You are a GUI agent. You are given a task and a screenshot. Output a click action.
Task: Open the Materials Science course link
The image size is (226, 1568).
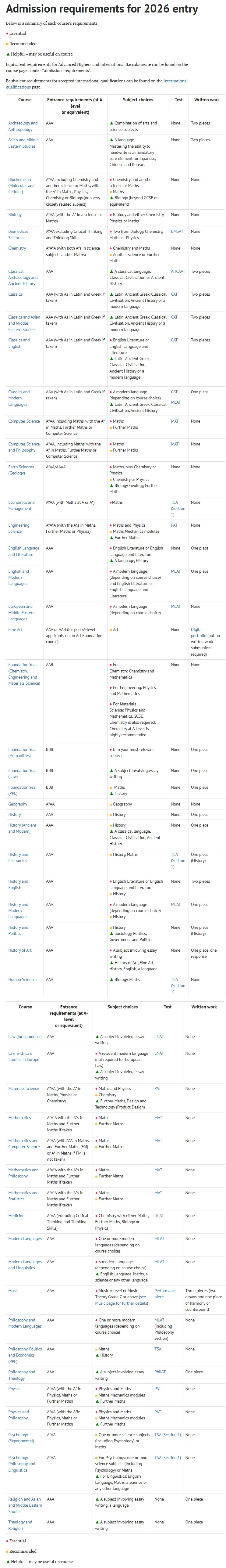[x=24, y=1088]
